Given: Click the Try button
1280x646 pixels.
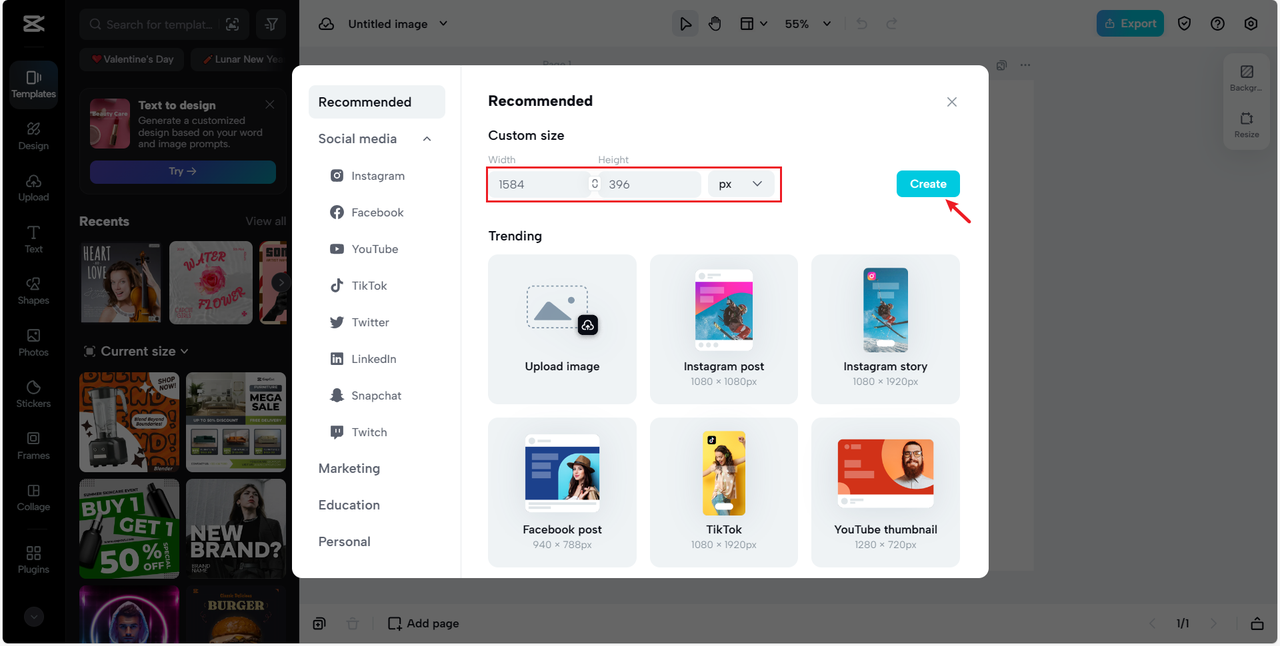Looking at the screenshot, I should (183, 172).
